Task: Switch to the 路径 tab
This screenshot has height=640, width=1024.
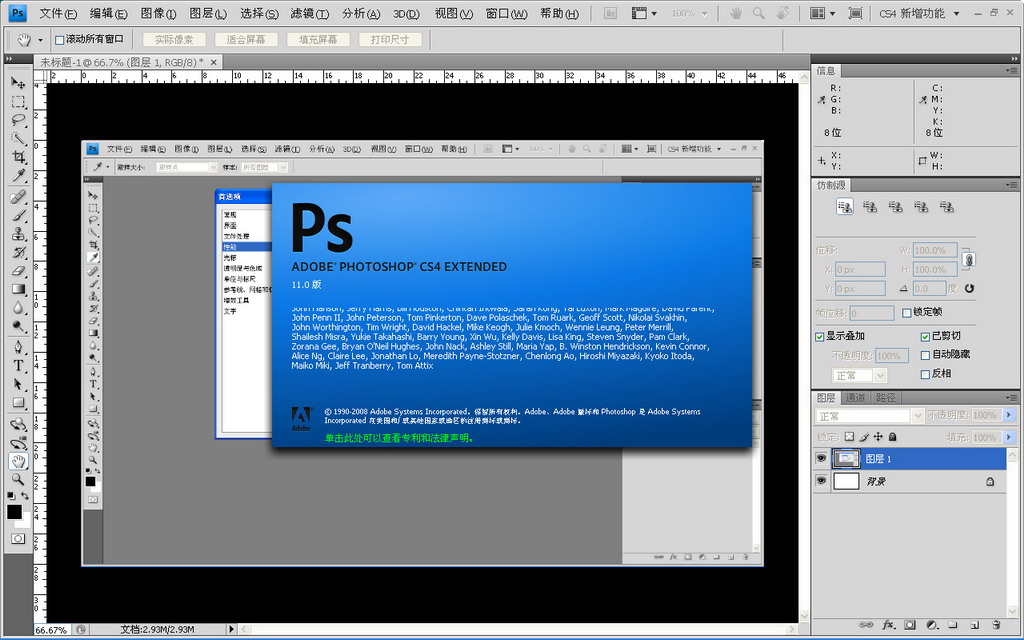Action: click(885, 397)
